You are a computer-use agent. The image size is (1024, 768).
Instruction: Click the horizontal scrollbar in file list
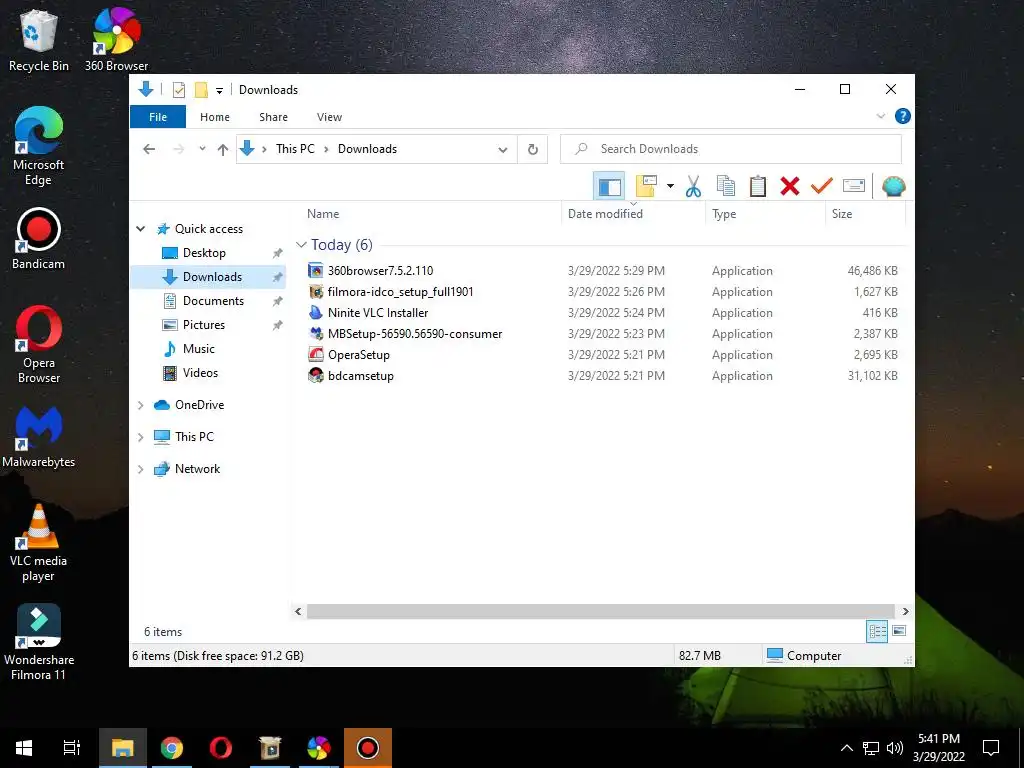600,611
